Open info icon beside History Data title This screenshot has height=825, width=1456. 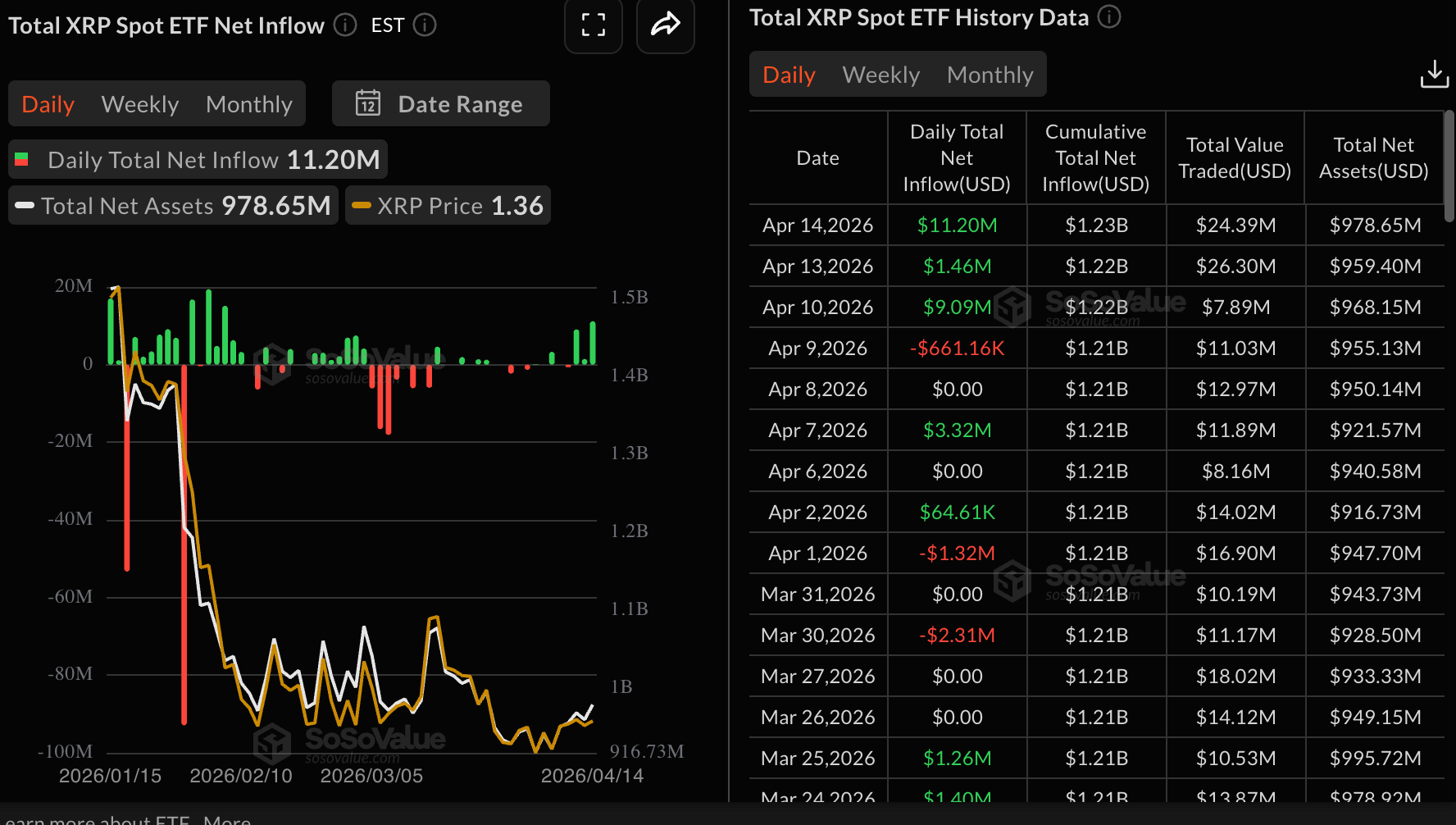coord(1109,17)
